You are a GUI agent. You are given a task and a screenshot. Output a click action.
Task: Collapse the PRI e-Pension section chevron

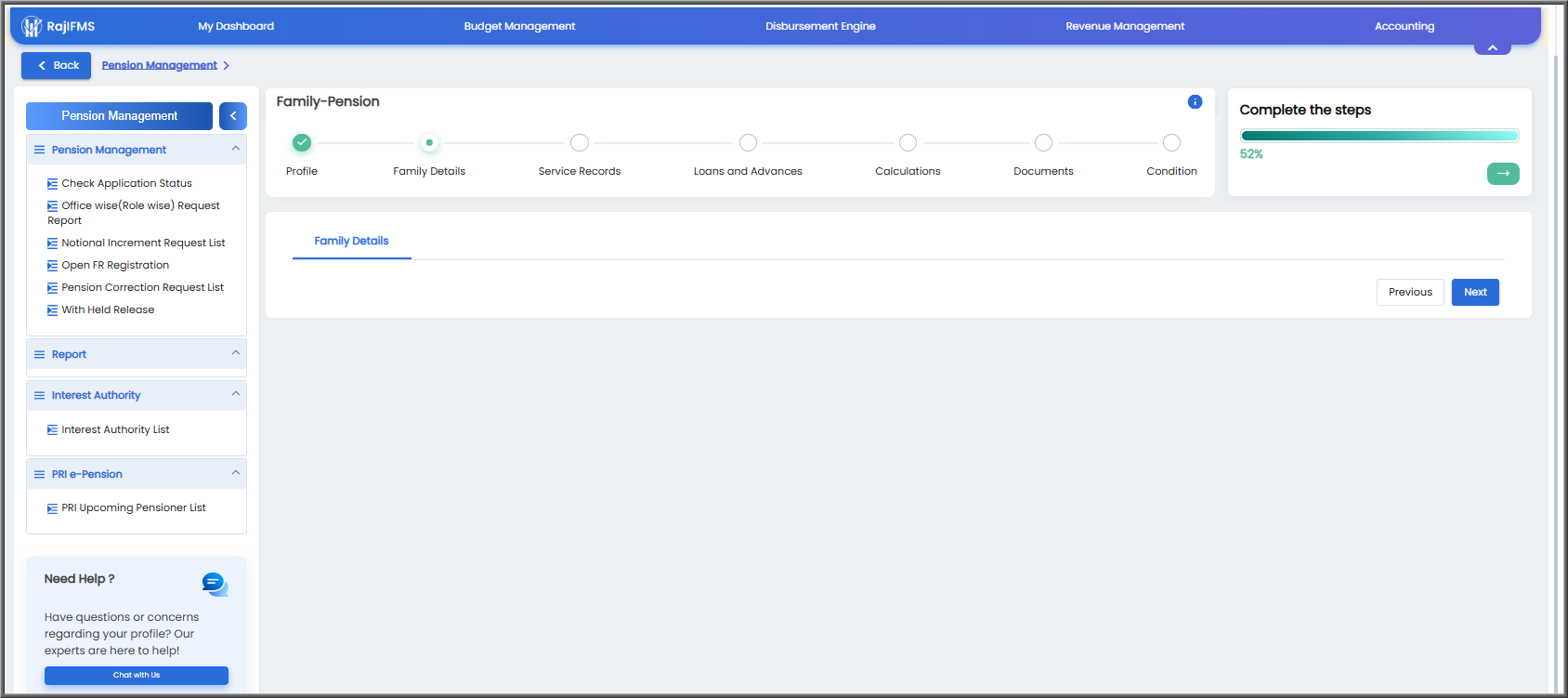pyautogui.click(x=236, y=473)
